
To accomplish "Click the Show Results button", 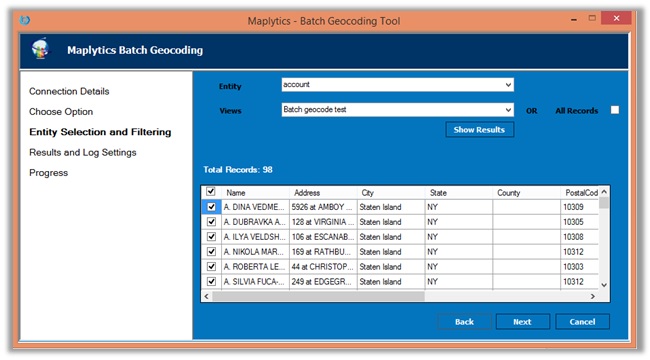I will (480, 129).
